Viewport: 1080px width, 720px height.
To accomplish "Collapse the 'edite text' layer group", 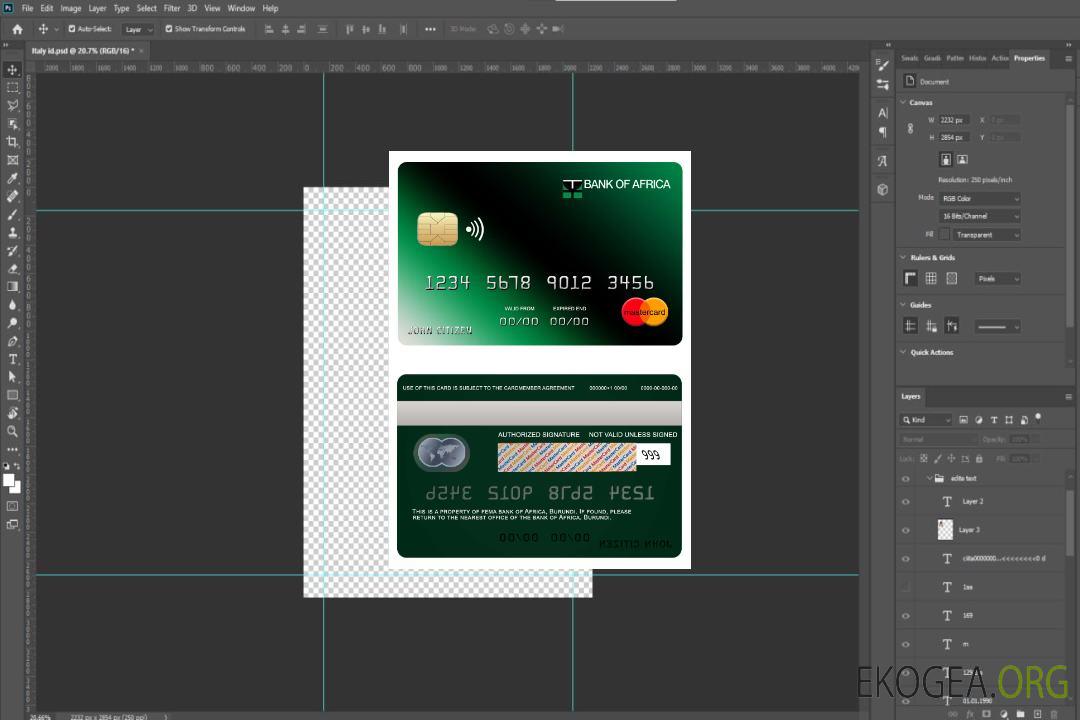I will (x=929, y=478).
